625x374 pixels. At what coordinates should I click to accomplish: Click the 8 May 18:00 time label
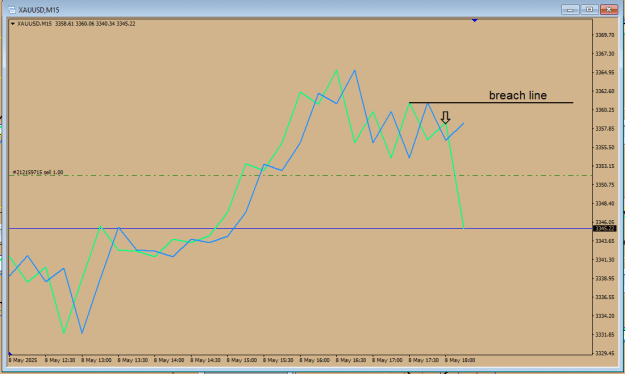coord(460,360)
